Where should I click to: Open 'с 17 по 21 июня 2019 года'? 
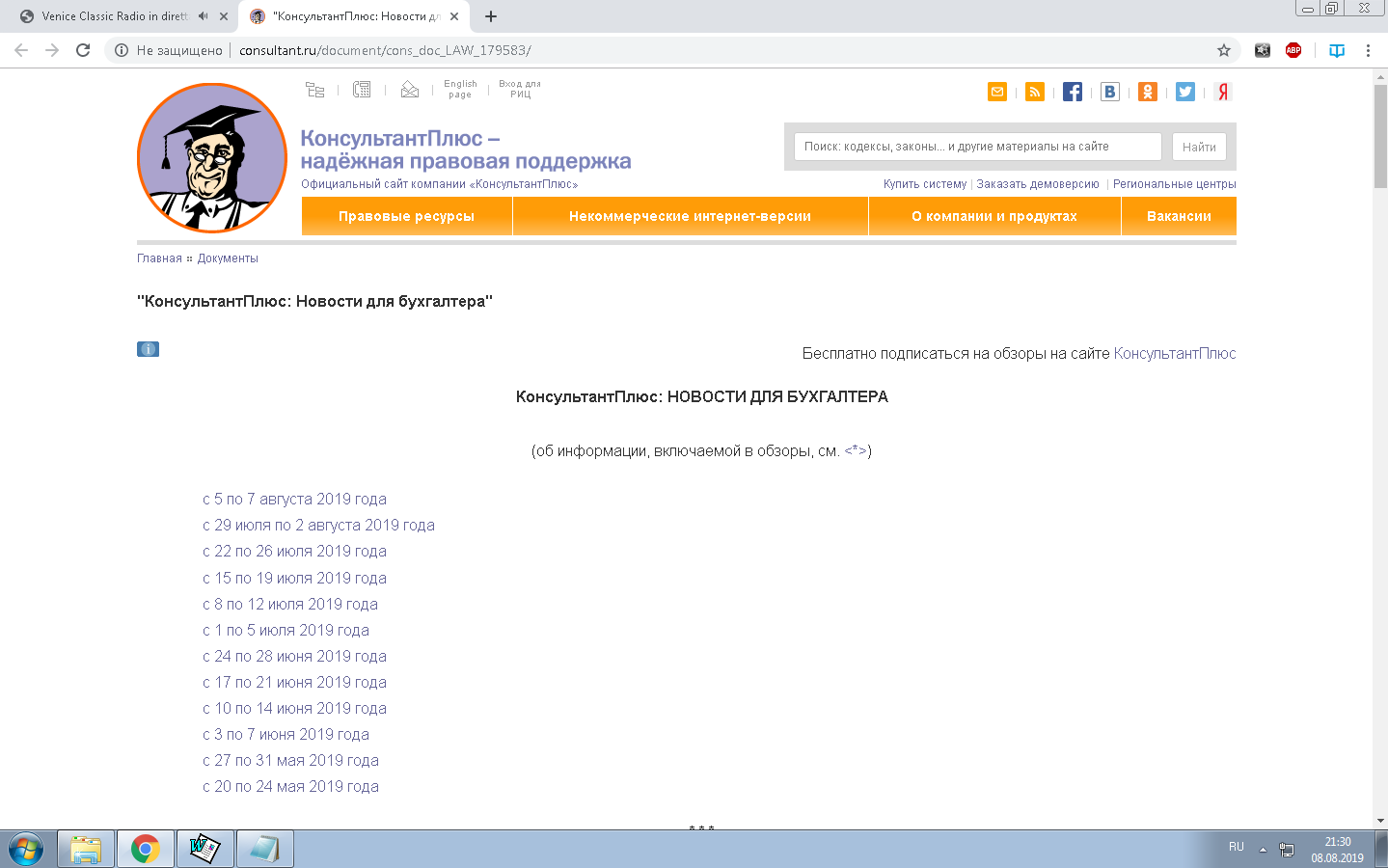coord(294,683)
